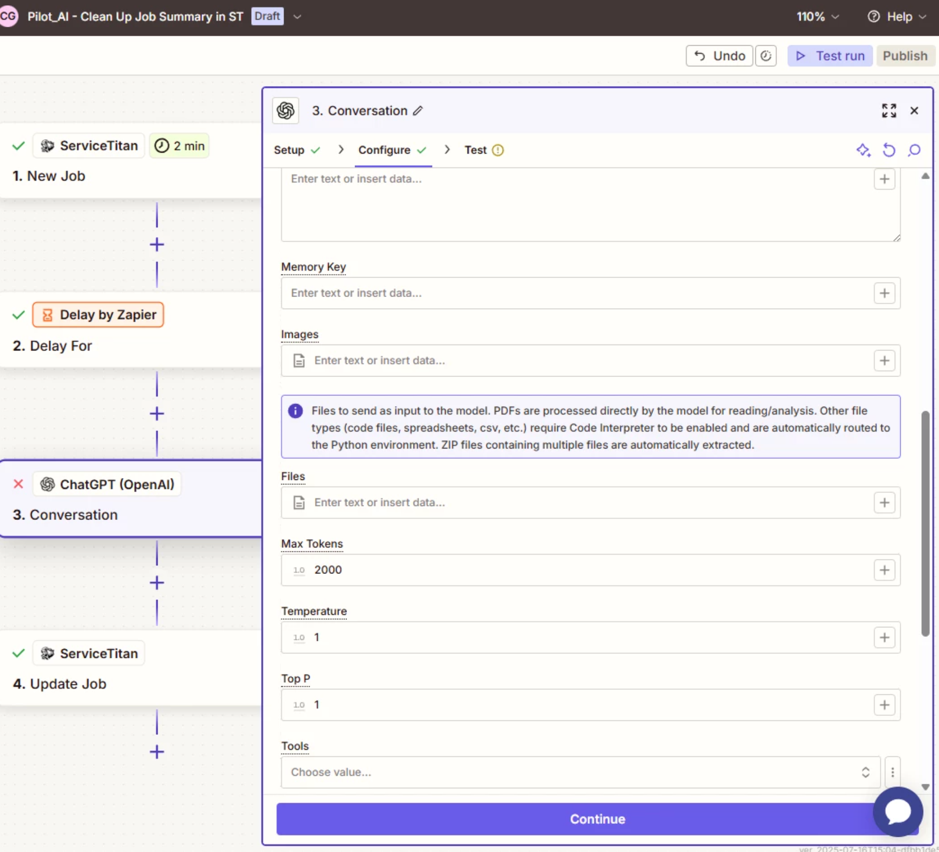Open the 110% zoom dropdown
Image resolution: width=939 pixels, height=852 pixels.
coord(817,17)
